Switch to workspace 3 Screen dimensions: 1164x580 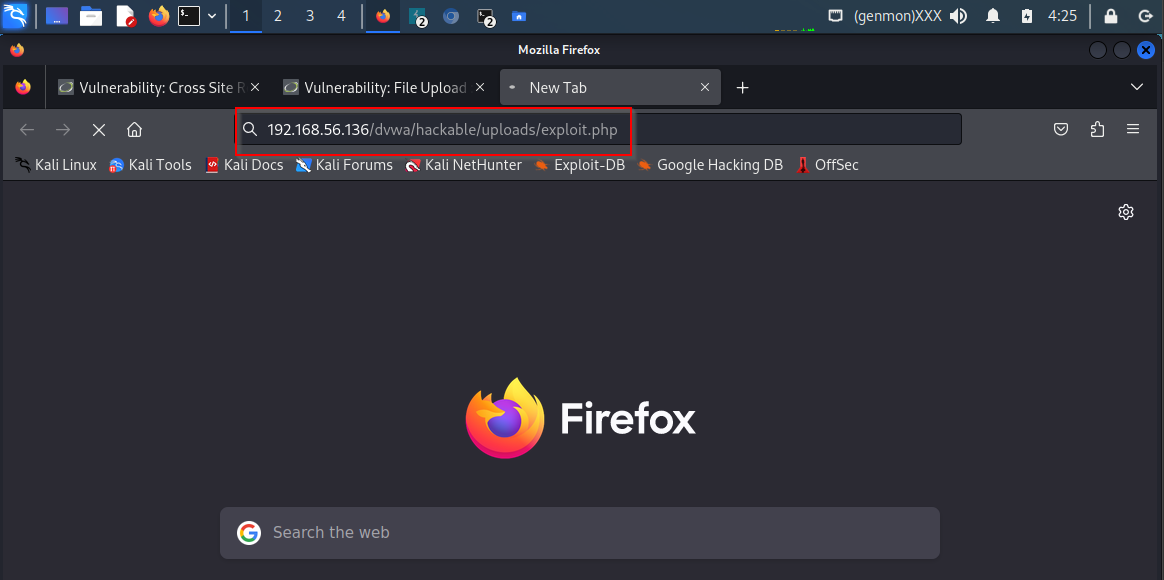[x=310, y=16]
